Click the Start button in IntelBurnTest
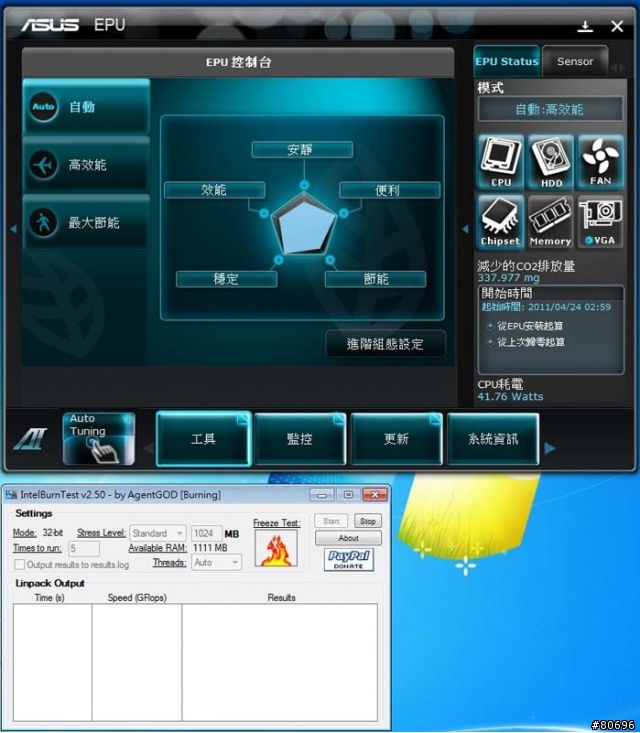Viewport: 640px width, 733px height. [x=331, y=521]
